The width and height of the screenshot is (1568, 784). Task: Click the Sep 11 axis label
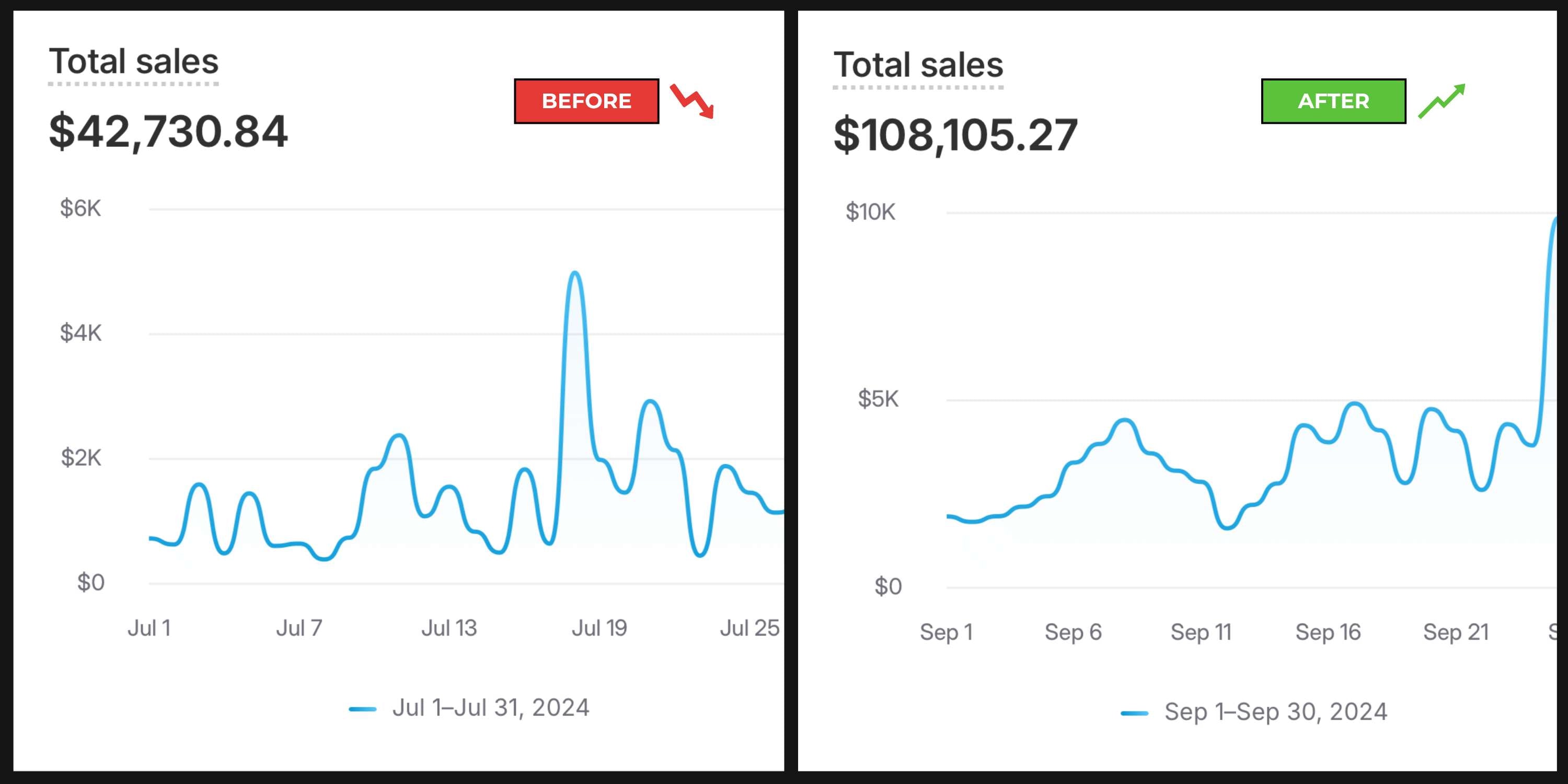pyautogui.click(x=1201, y=632)
